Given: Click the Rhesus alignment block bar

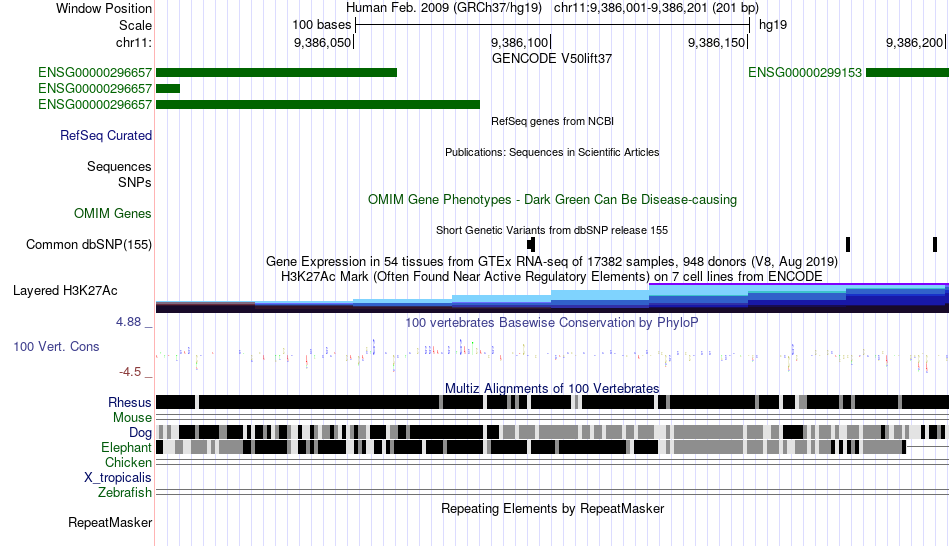Looking at the screenshot, I should tap(552, 402).
